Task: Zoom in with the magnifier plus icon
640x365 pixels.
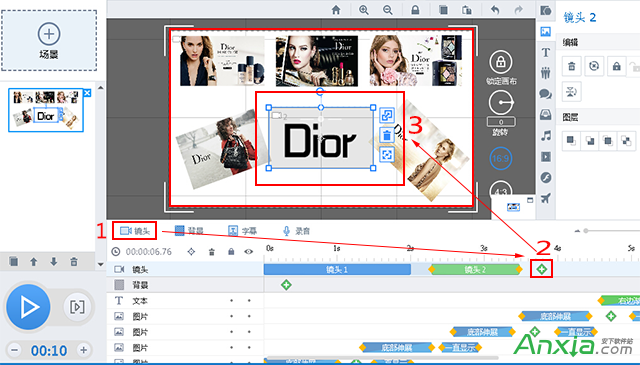Action: click(363, 10)
